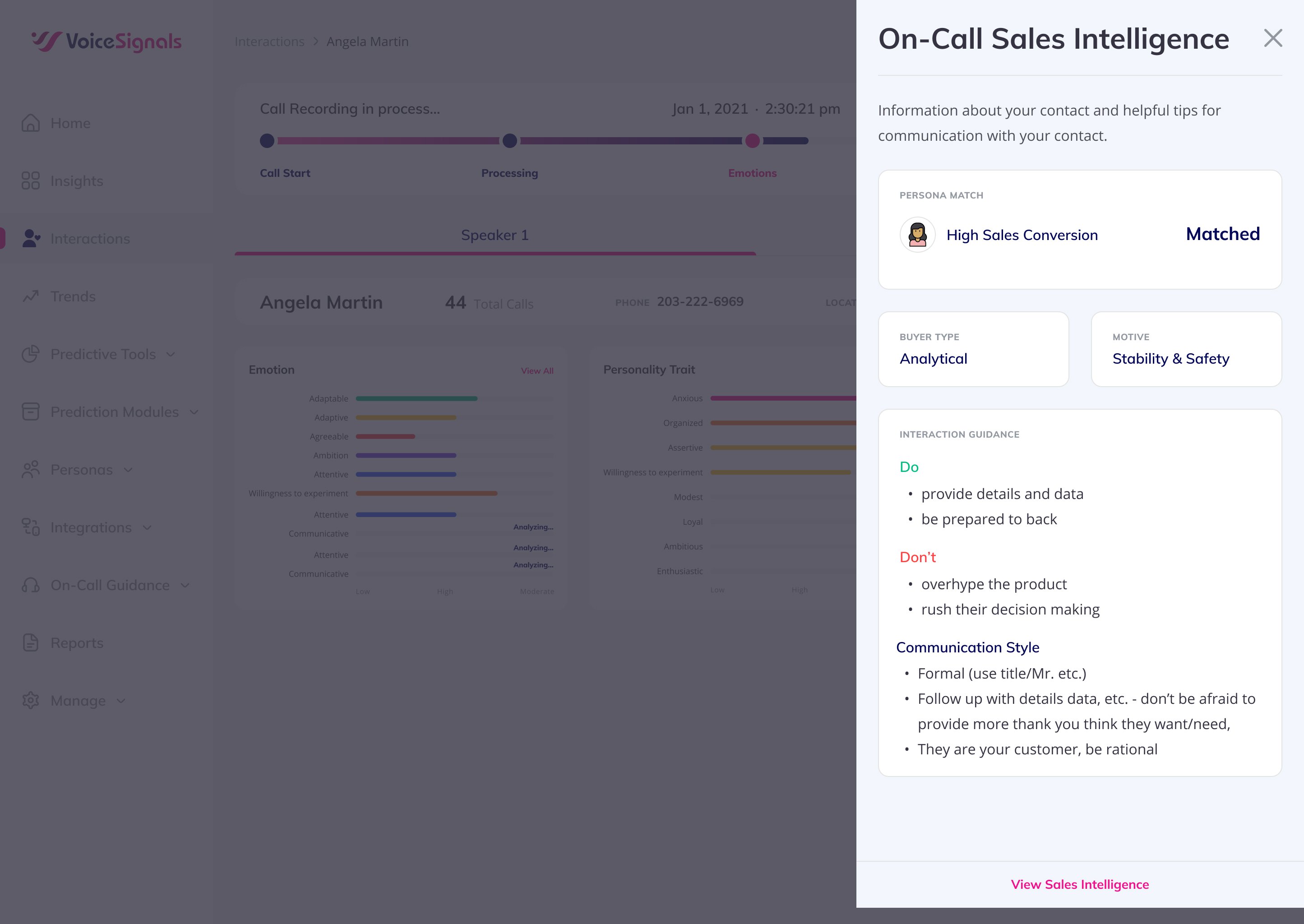
Task: Open the Manage settings dropdown
Action: [x=120, y=701]
